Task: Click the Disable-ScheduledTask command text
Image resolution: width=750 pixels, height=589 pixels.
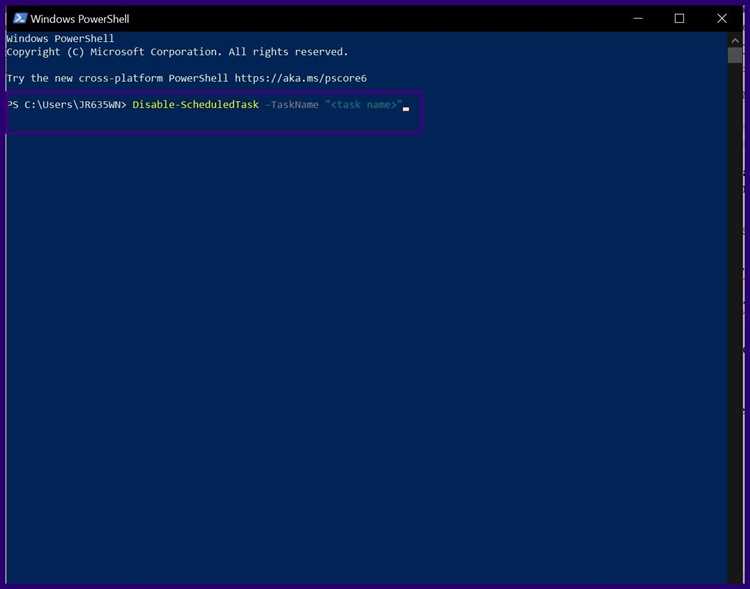Action: click(x=196, y=104)
